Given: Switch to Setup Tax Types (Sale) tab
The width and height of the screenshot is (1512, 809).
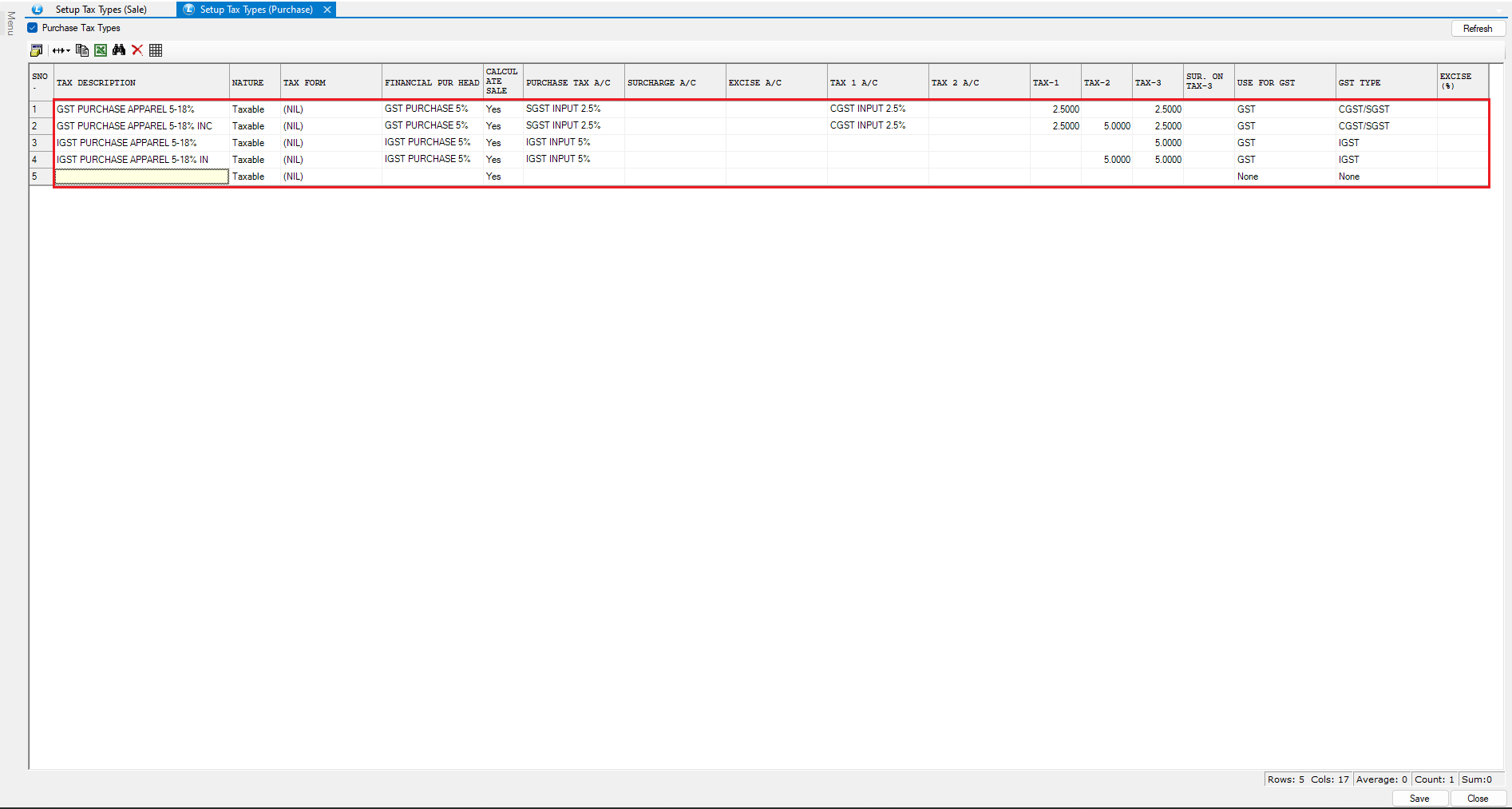Looking at the screenshot, I should click(101, 10).
